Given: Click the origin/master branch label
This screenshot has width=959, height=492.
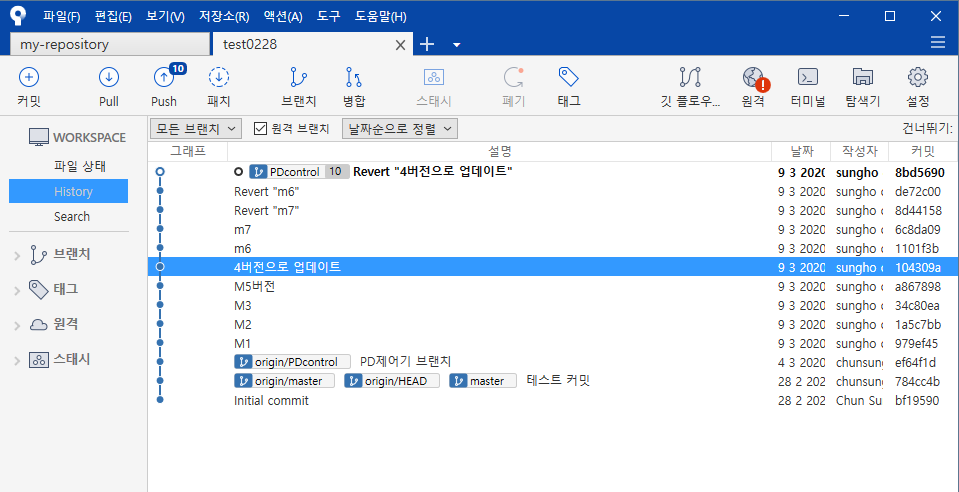Looking at the screenshot, I should 284,381.
